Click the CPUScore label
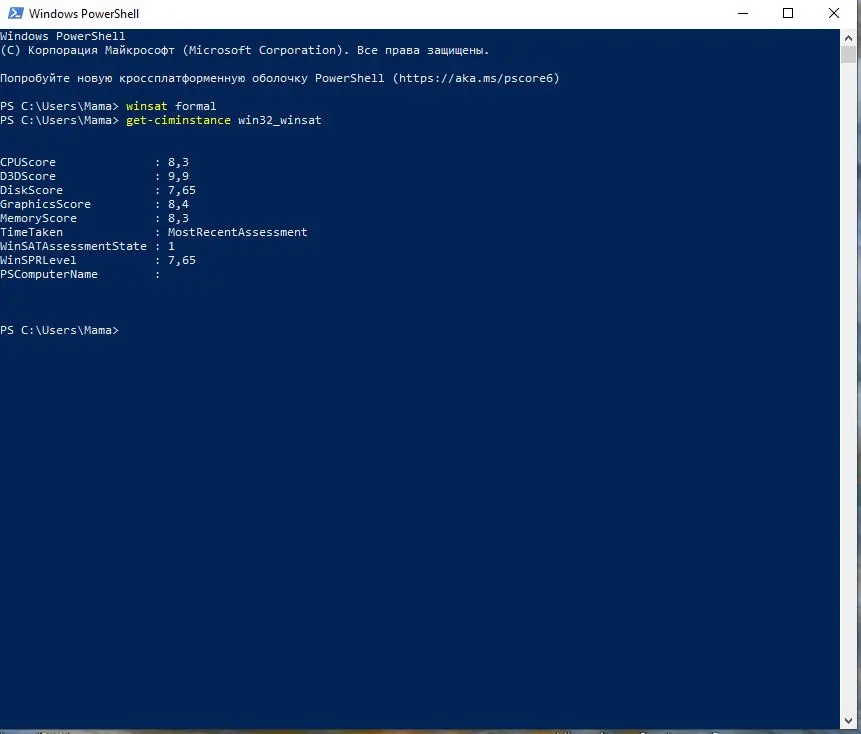The image size is (861, 734). click(x=28, y=162)
